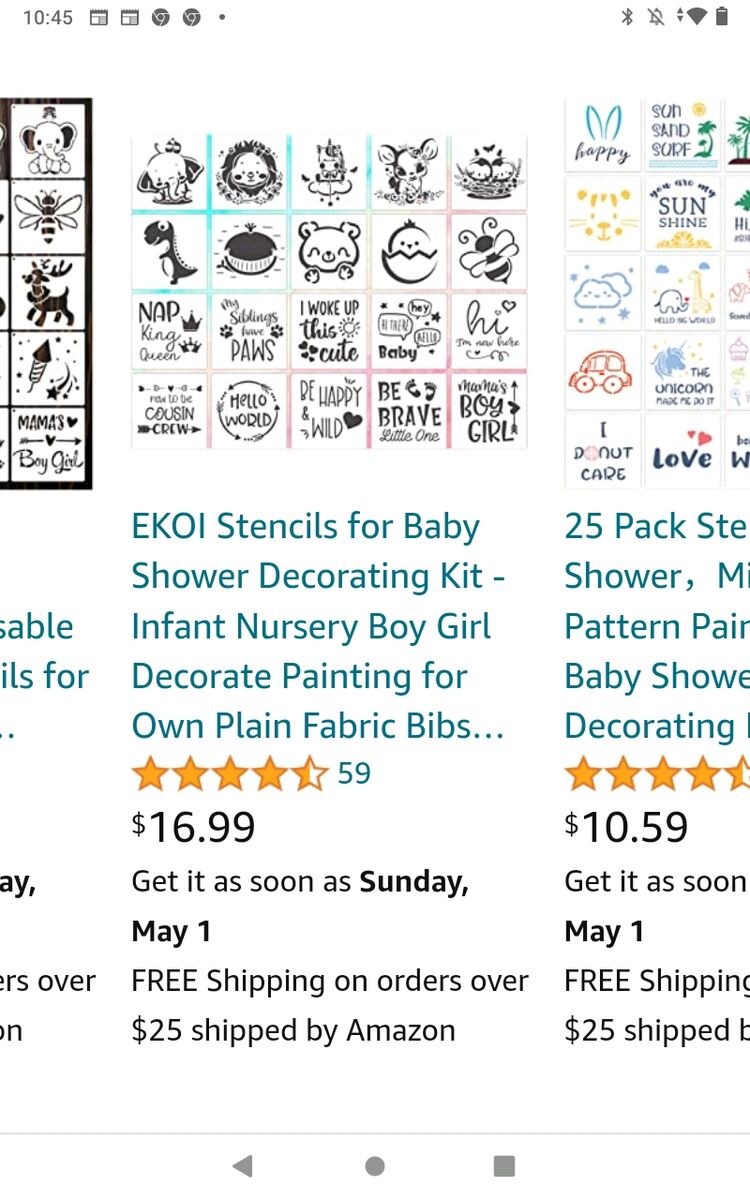Tap the $16.99 price

[x=194, y=827]
